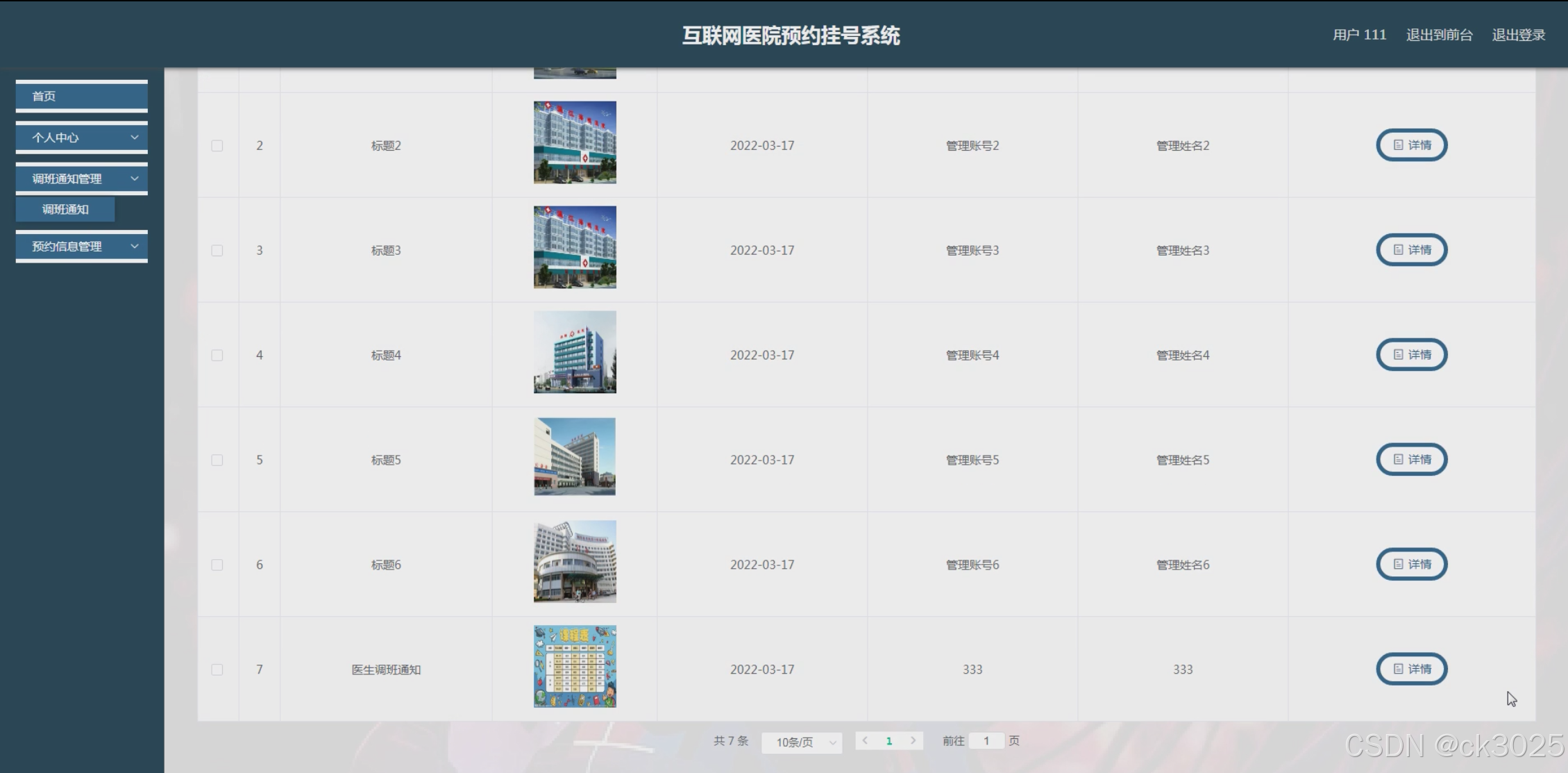Open 详情 for row 标题5
Viewport: 1568px width, 773px height.
pos(1411,460)
